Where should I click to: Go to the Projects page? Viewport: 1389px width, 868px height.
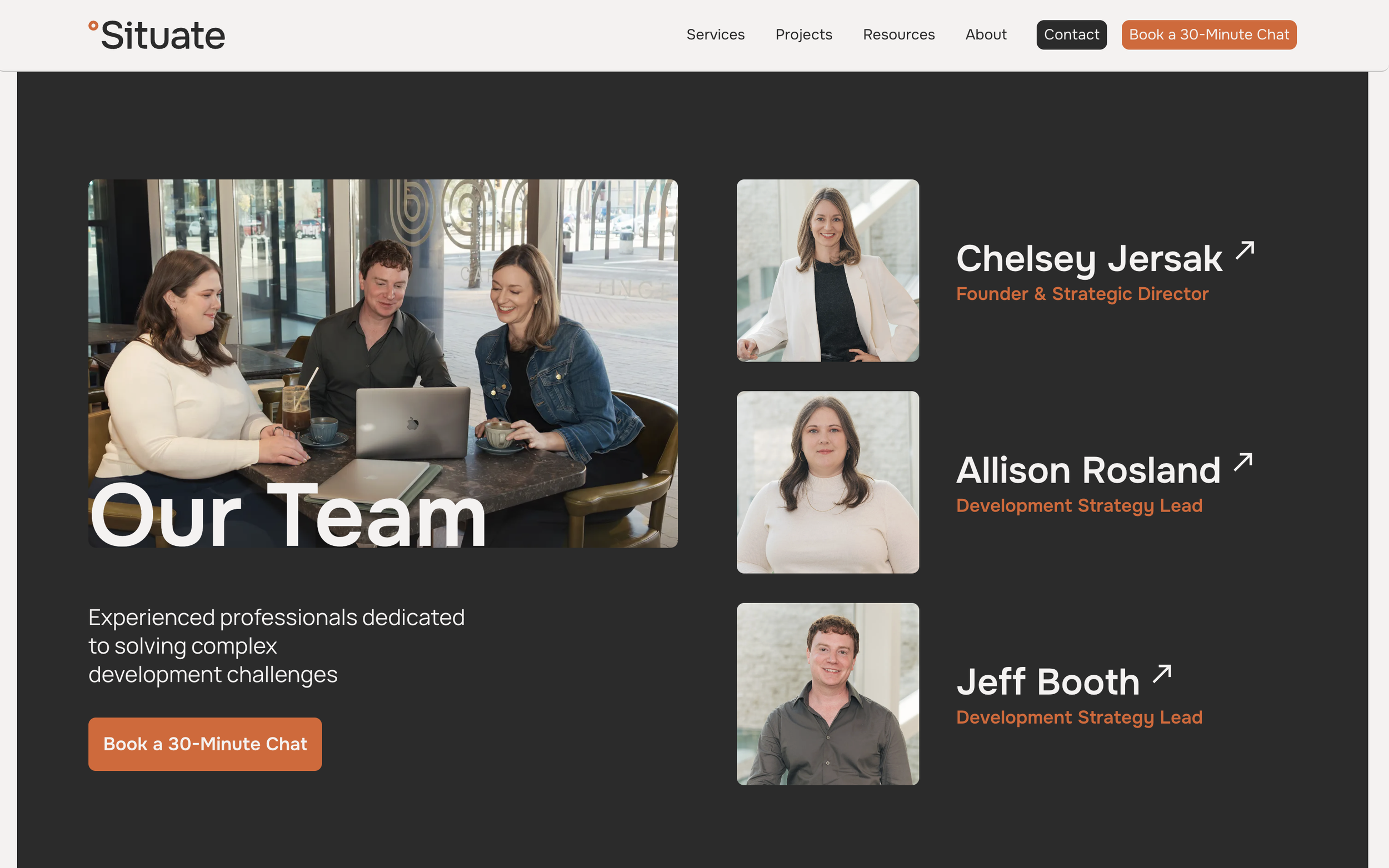pyautogui.click(x=803, y=34)
